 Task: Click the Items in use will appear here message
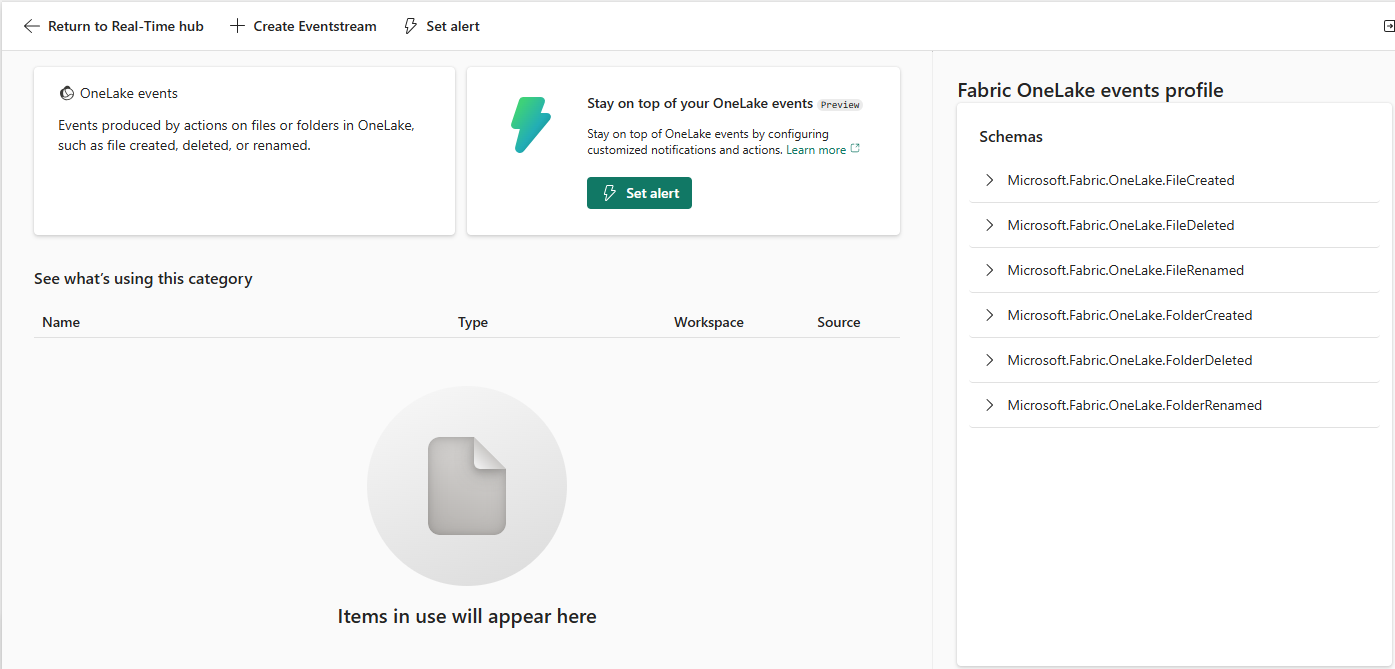pos(467,616)
